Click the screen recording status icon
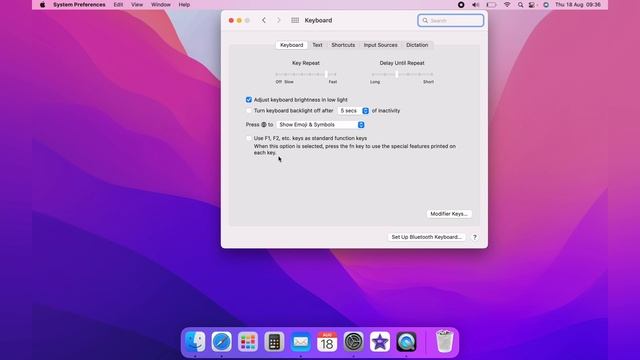The width and height of the screenshot is (640, 360). 461,4
